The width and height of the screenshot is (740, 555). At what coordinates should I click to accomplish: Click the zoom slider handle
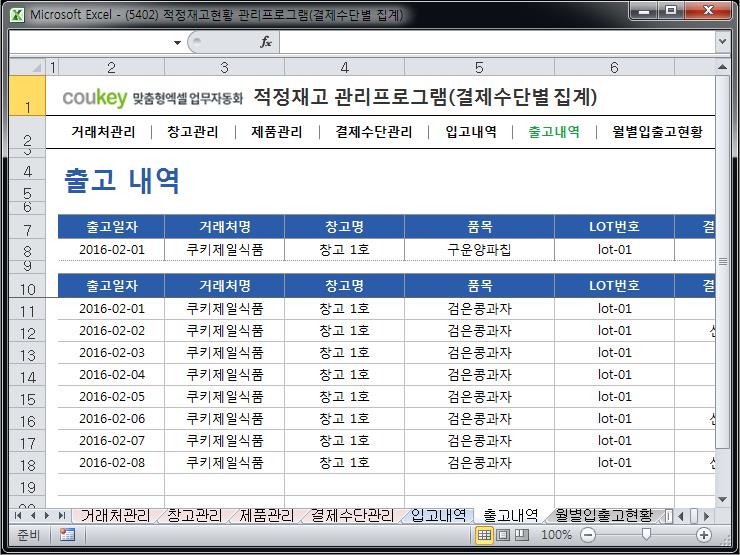tap(646, 535)
